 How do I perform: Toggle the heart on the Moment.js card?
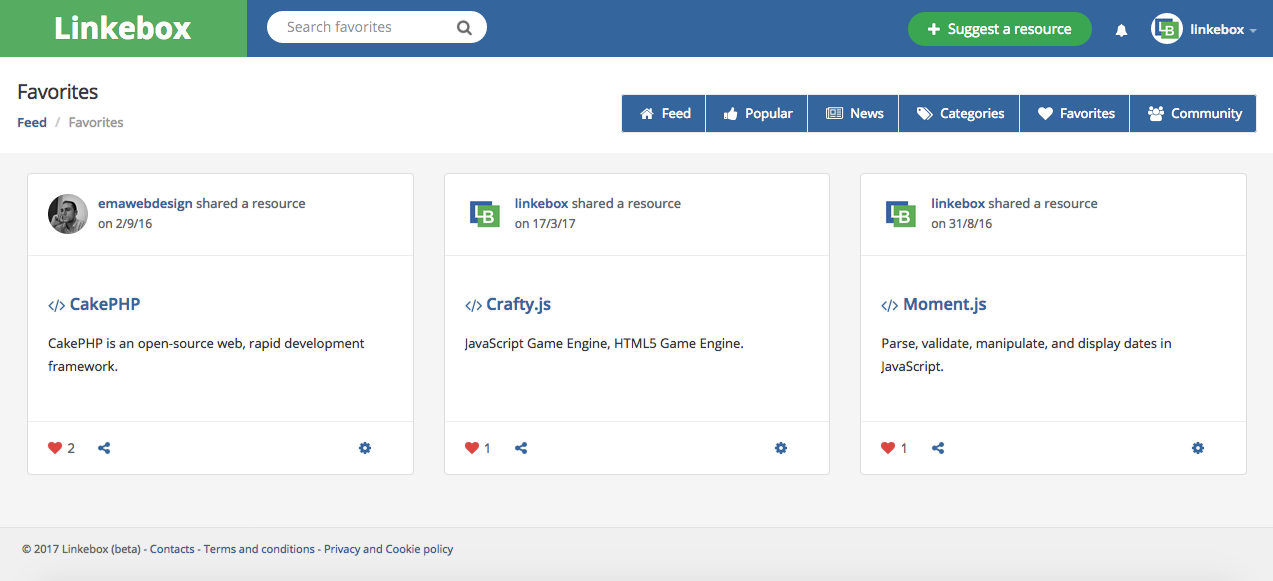[x=887, y=448]
